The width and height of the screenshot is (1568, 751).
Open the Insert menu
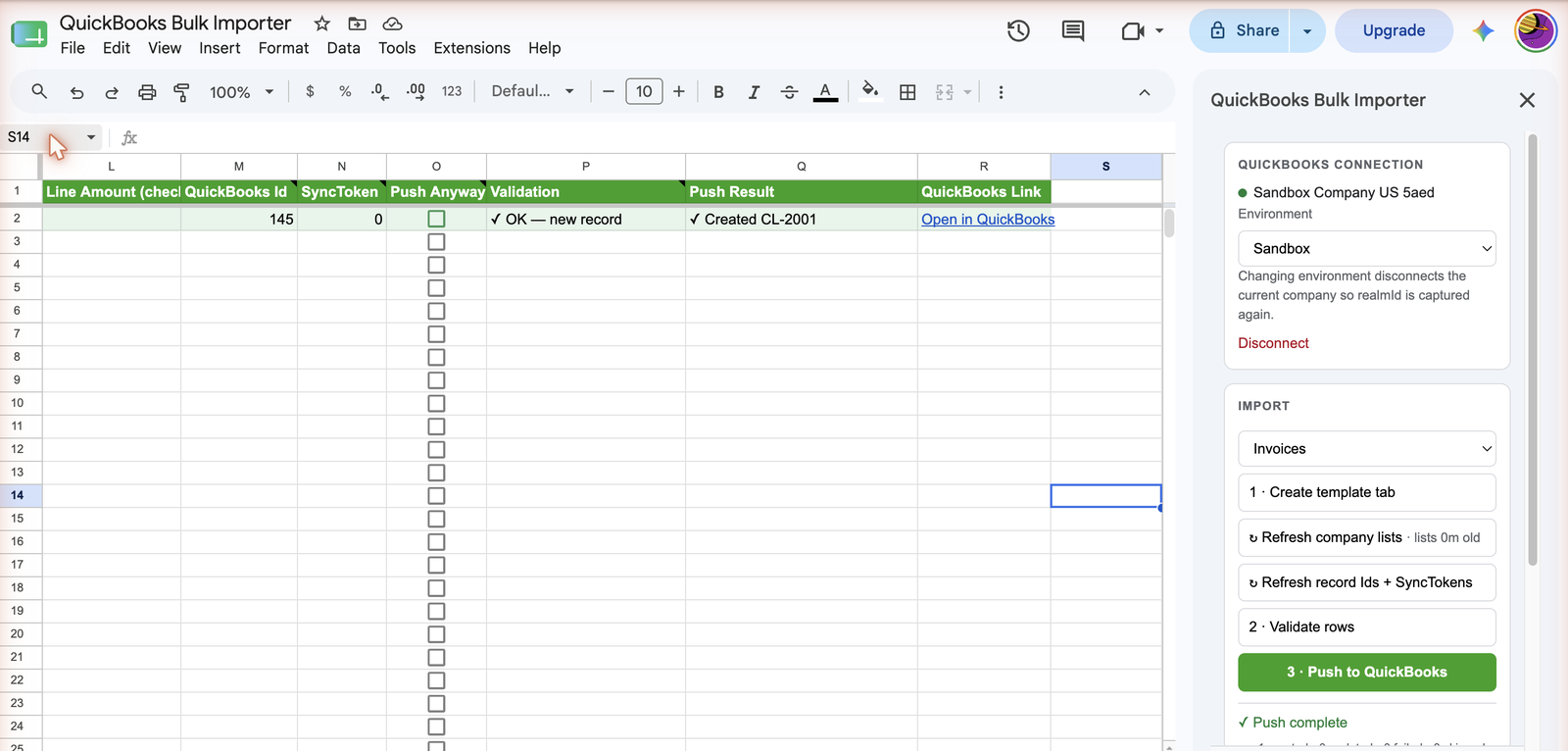220,48
